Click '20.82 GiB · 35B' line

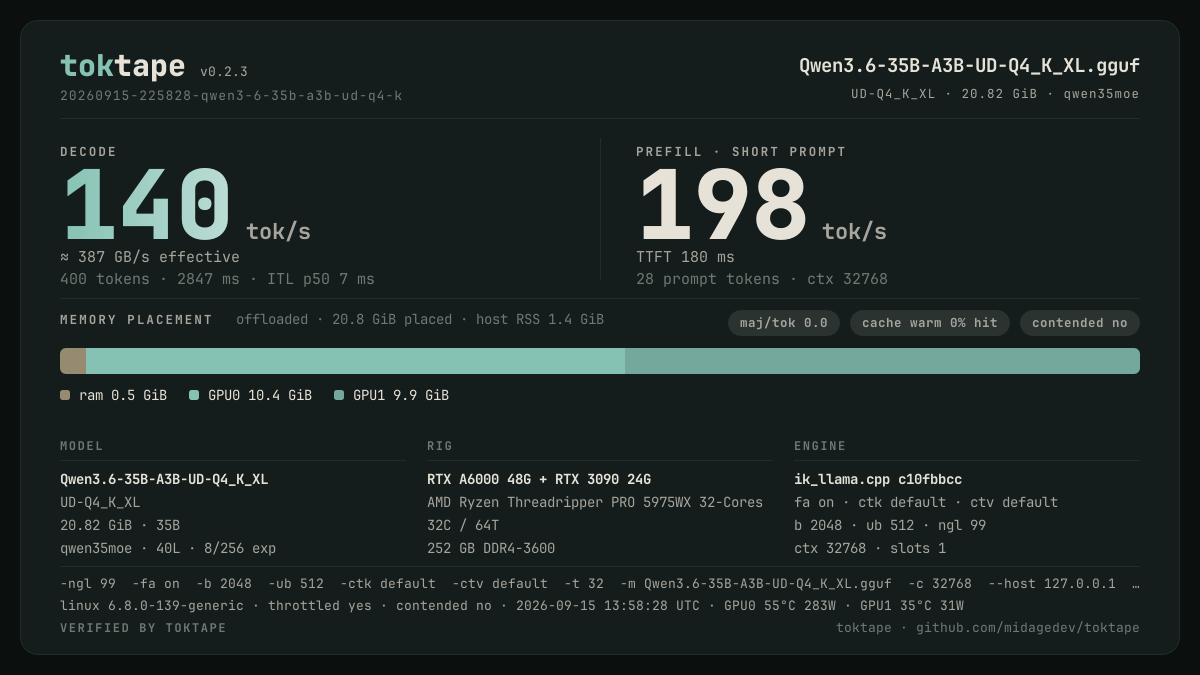click(x=120, y=525)
